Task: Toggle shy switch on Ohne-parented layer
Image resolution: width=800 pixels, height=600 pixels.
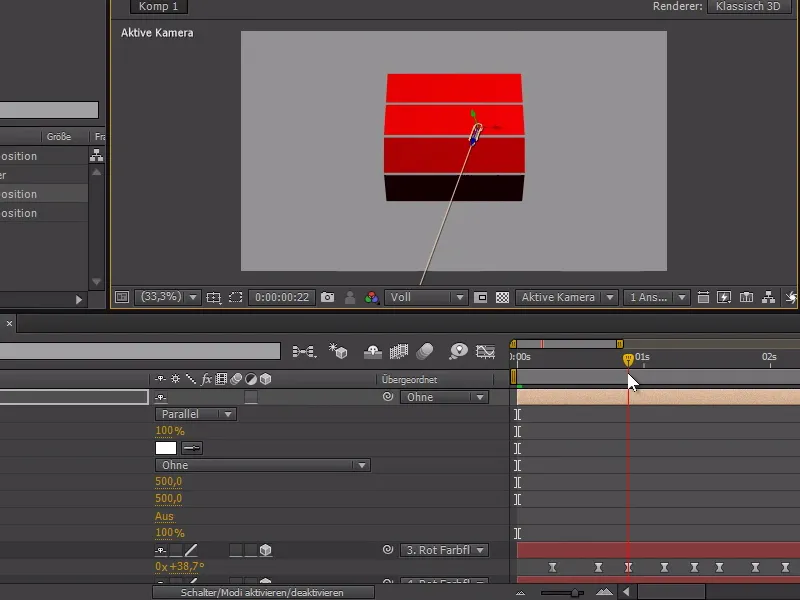Action: click(x=161, y=397)
